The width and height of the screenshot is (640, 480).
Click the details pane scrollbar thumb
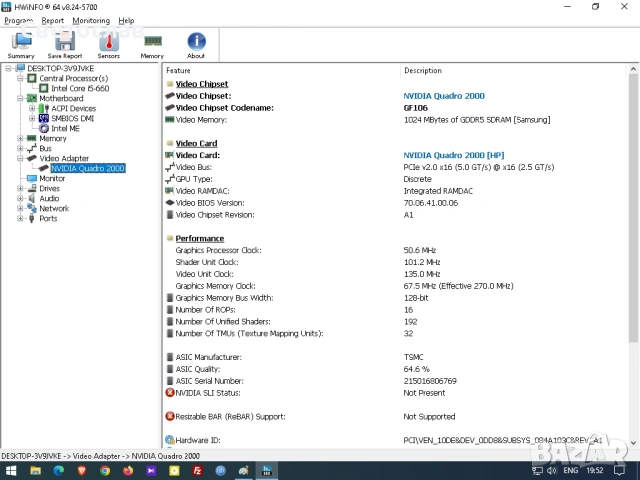pyautogui.click(x=633, y=208)
